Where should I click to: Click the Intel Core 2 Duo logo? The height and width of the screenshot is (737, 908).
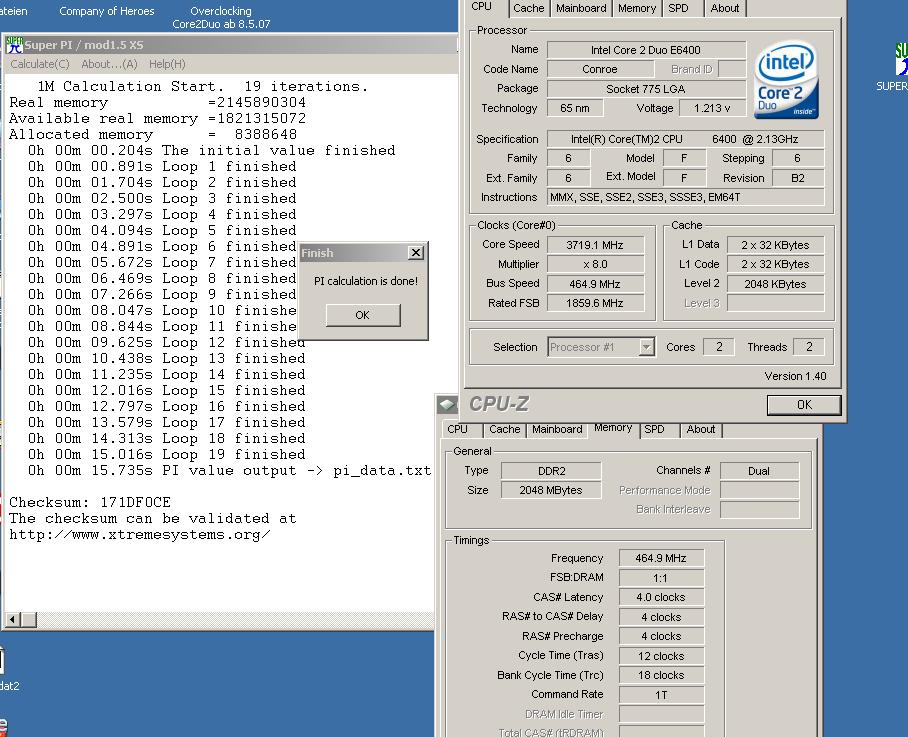[x=786, y=79]
